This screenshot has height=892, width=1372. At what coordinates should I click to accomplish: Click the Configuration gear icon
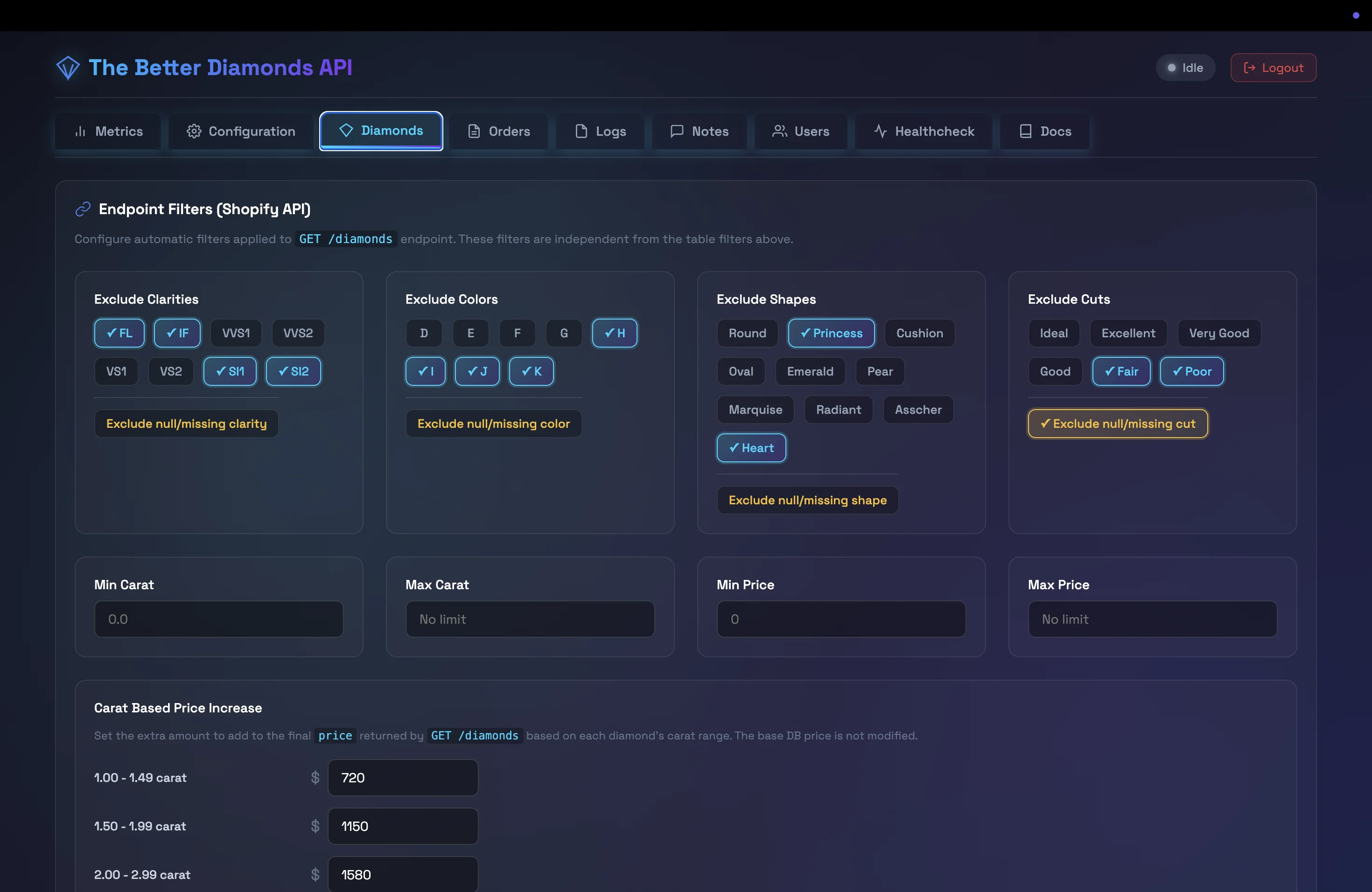pyautogui.click(x=194, y=132)
